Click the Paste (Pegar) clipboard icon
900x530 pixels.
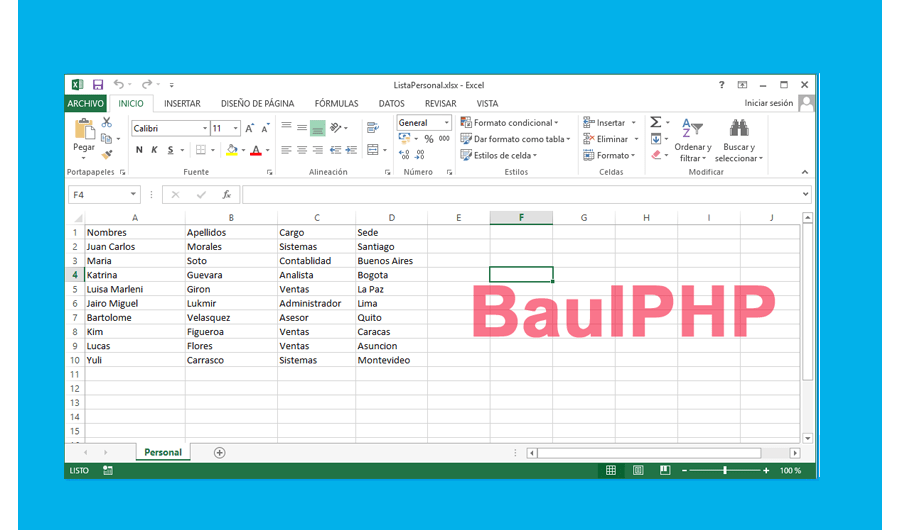point(84,129)
